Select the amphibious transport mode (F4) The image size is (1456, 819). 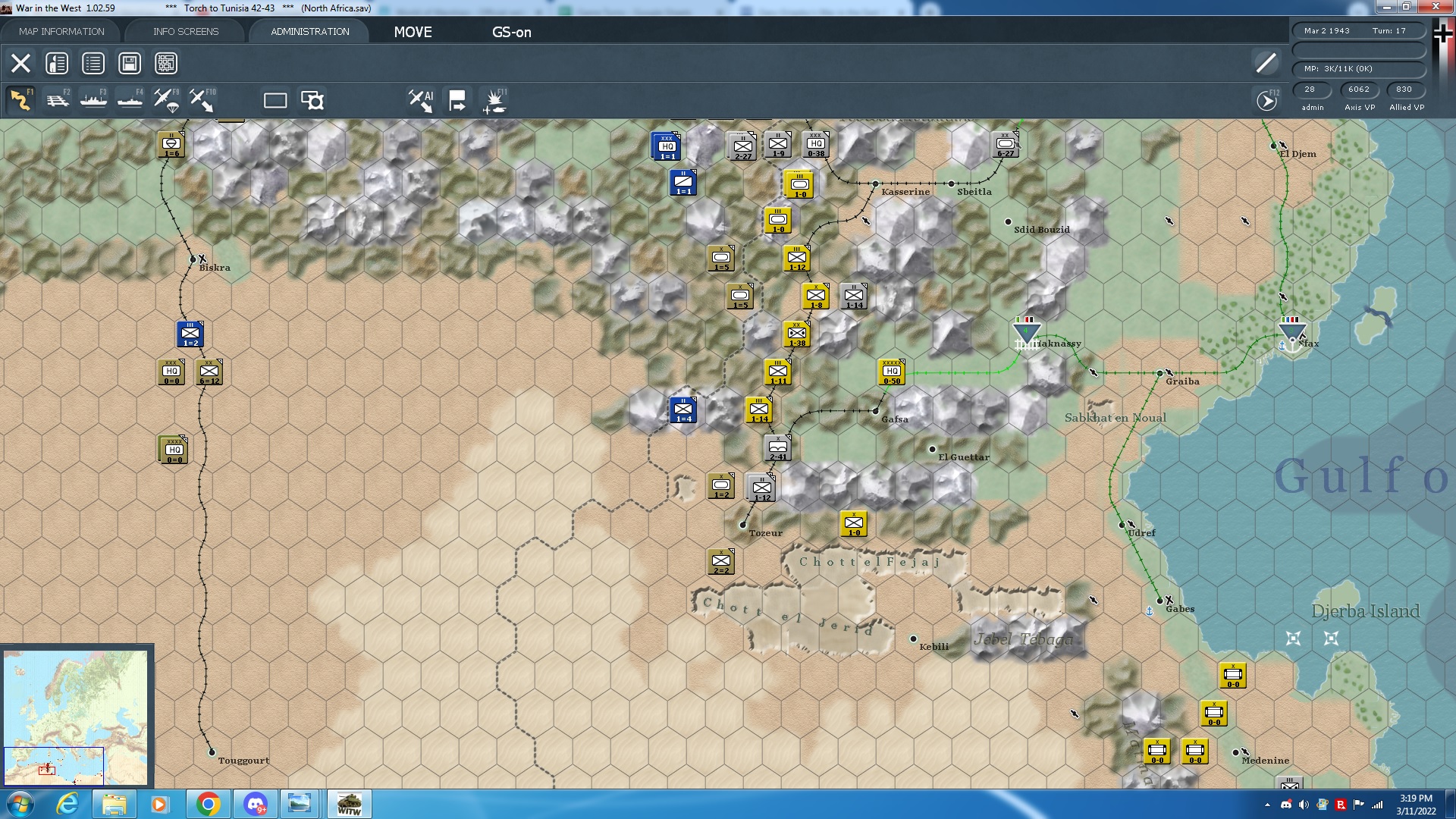(x=130, y=100)
